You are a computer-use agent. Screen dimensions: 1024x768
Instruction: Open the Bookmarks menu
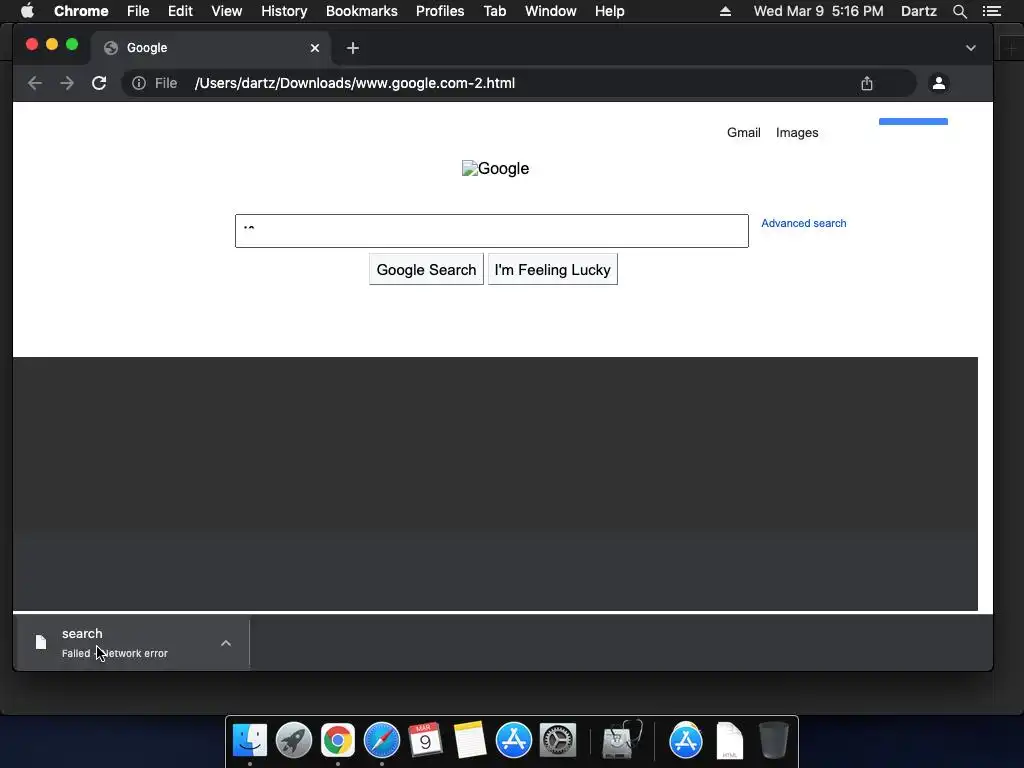tap(362, 11)
